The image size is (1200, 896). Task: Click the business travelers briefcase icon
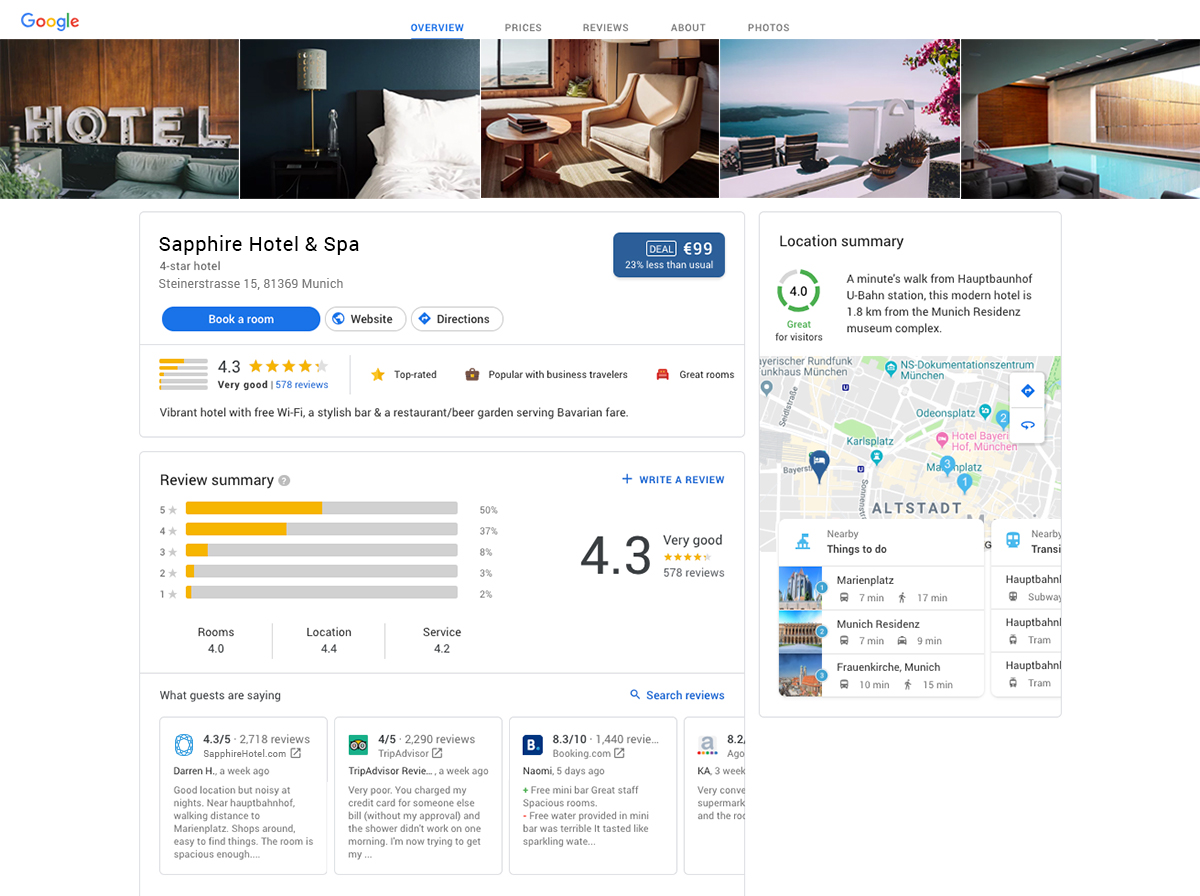(x=472, y=375)
